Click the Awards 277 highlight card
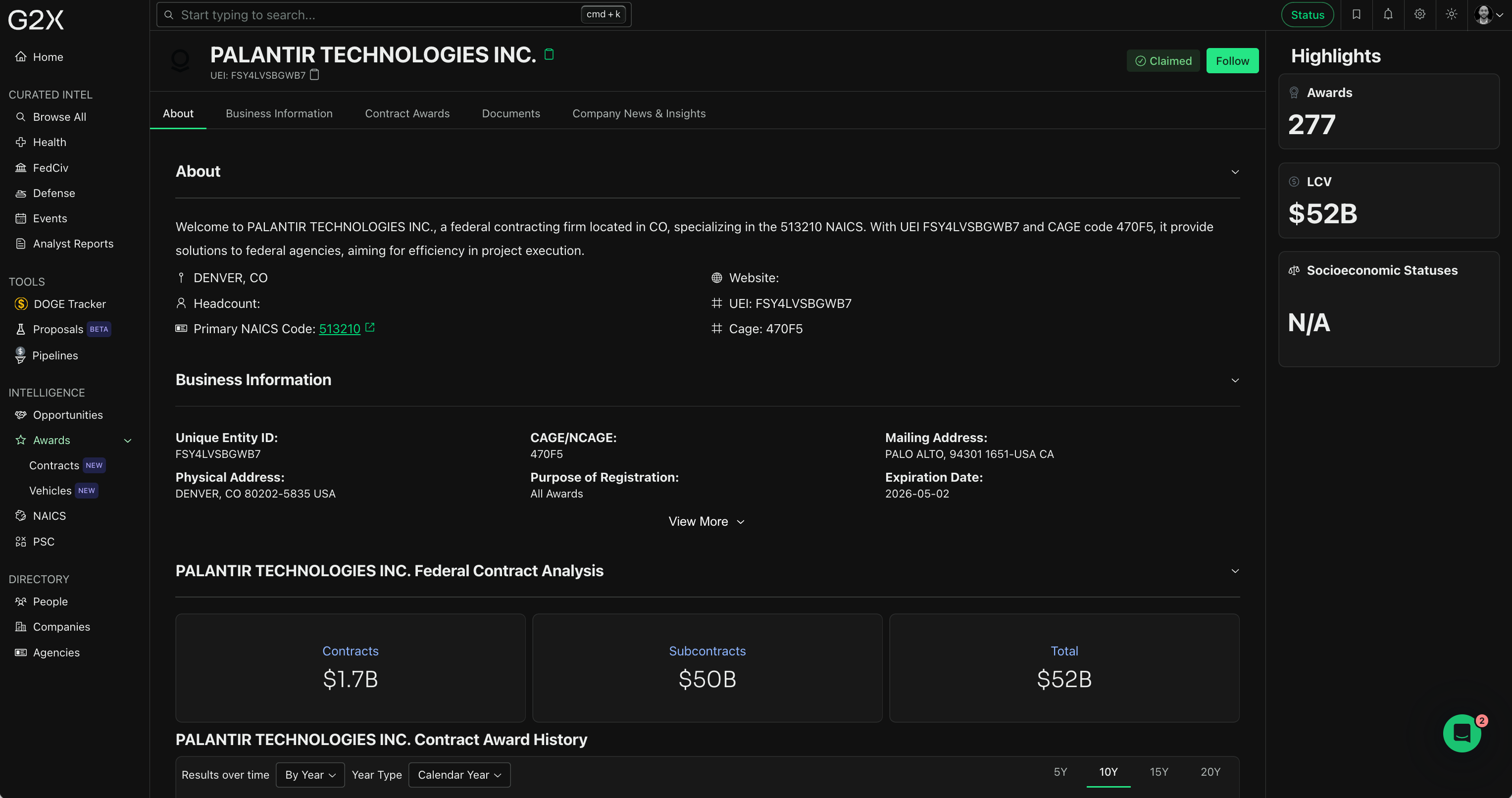The height and width of the screenshot is (798, 1512). click(x=1389, y=111)
